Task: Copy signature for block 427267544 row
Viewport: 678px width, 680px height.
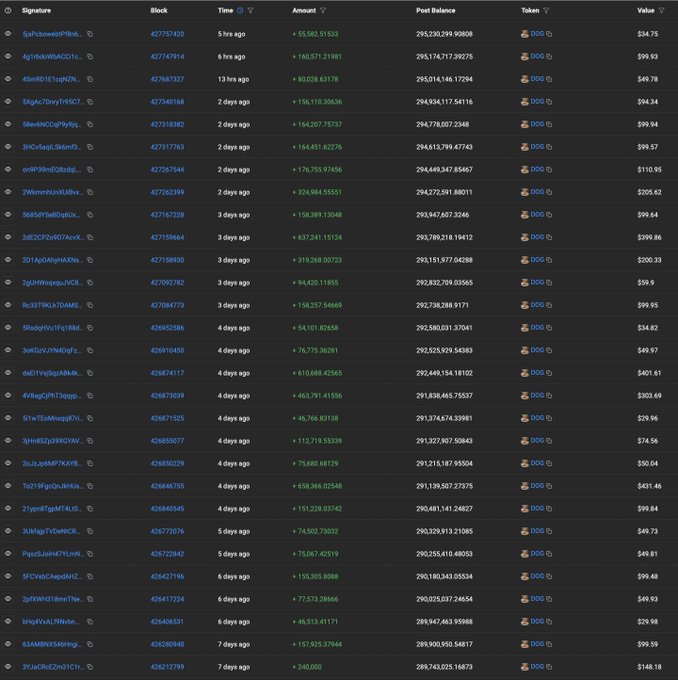Action: [90, 170]
